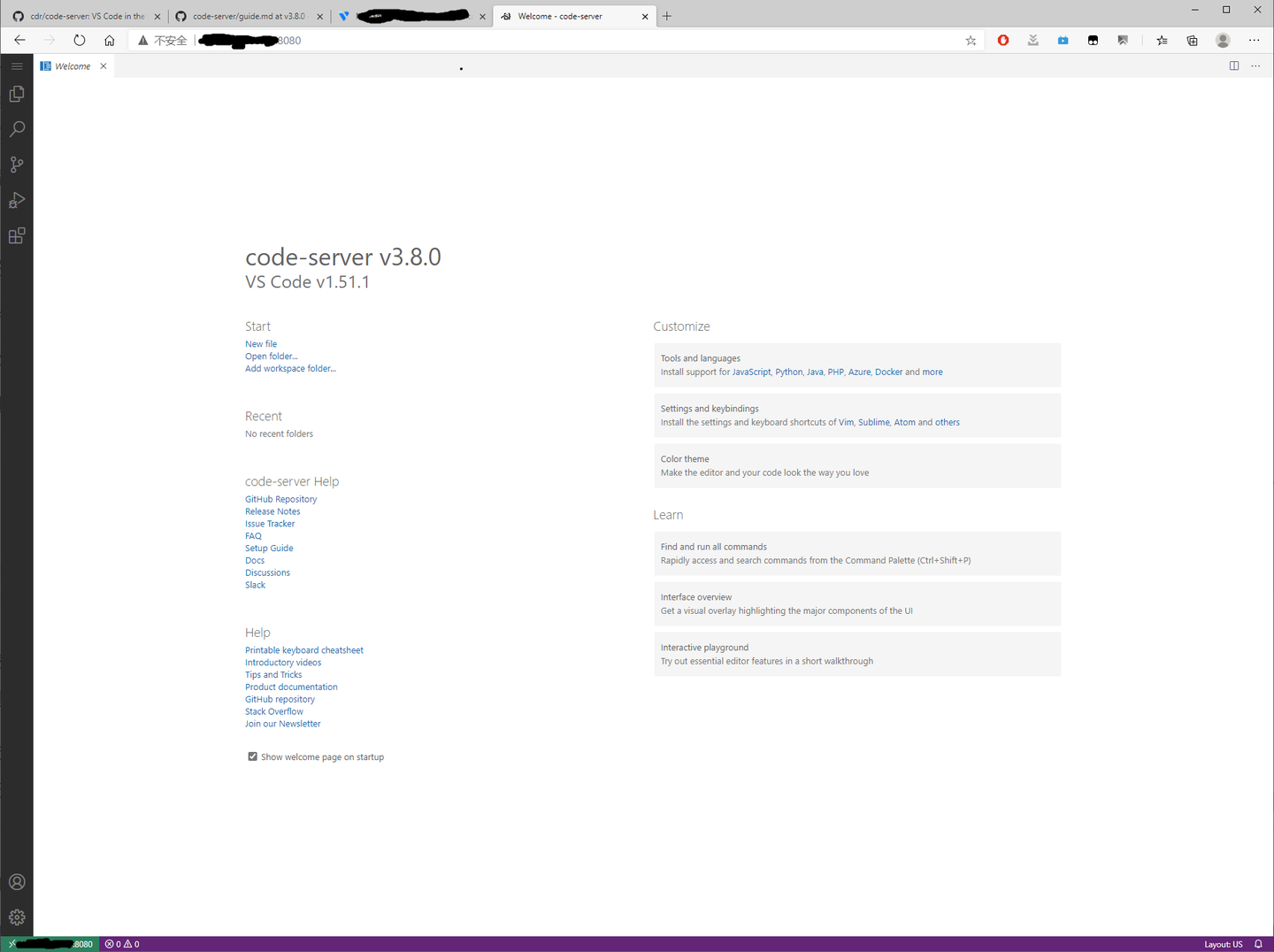
Task: Click the Vim keybindings link
Action: coord(846,422)
